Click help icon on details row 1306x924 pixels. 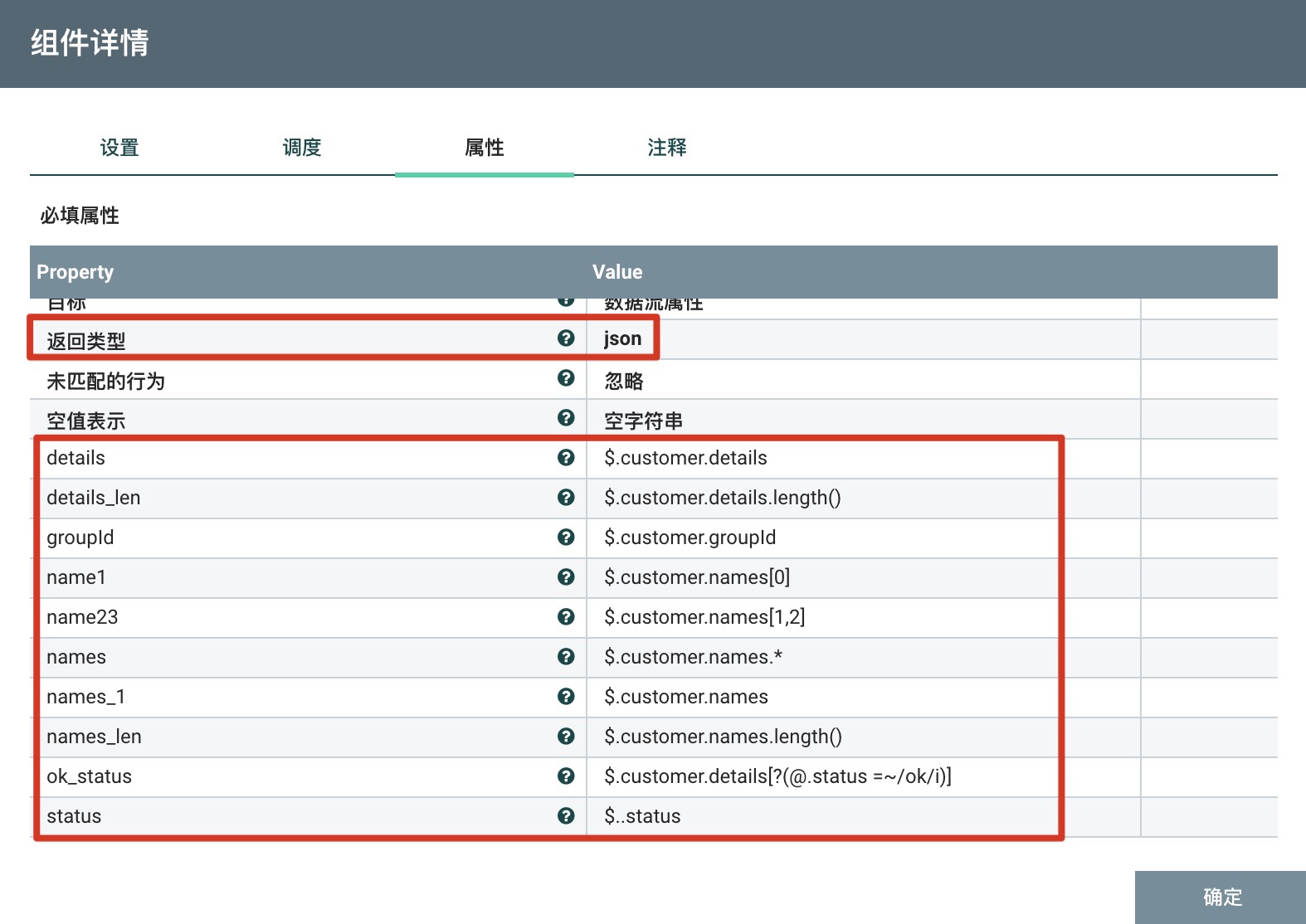tap(566, 458)
